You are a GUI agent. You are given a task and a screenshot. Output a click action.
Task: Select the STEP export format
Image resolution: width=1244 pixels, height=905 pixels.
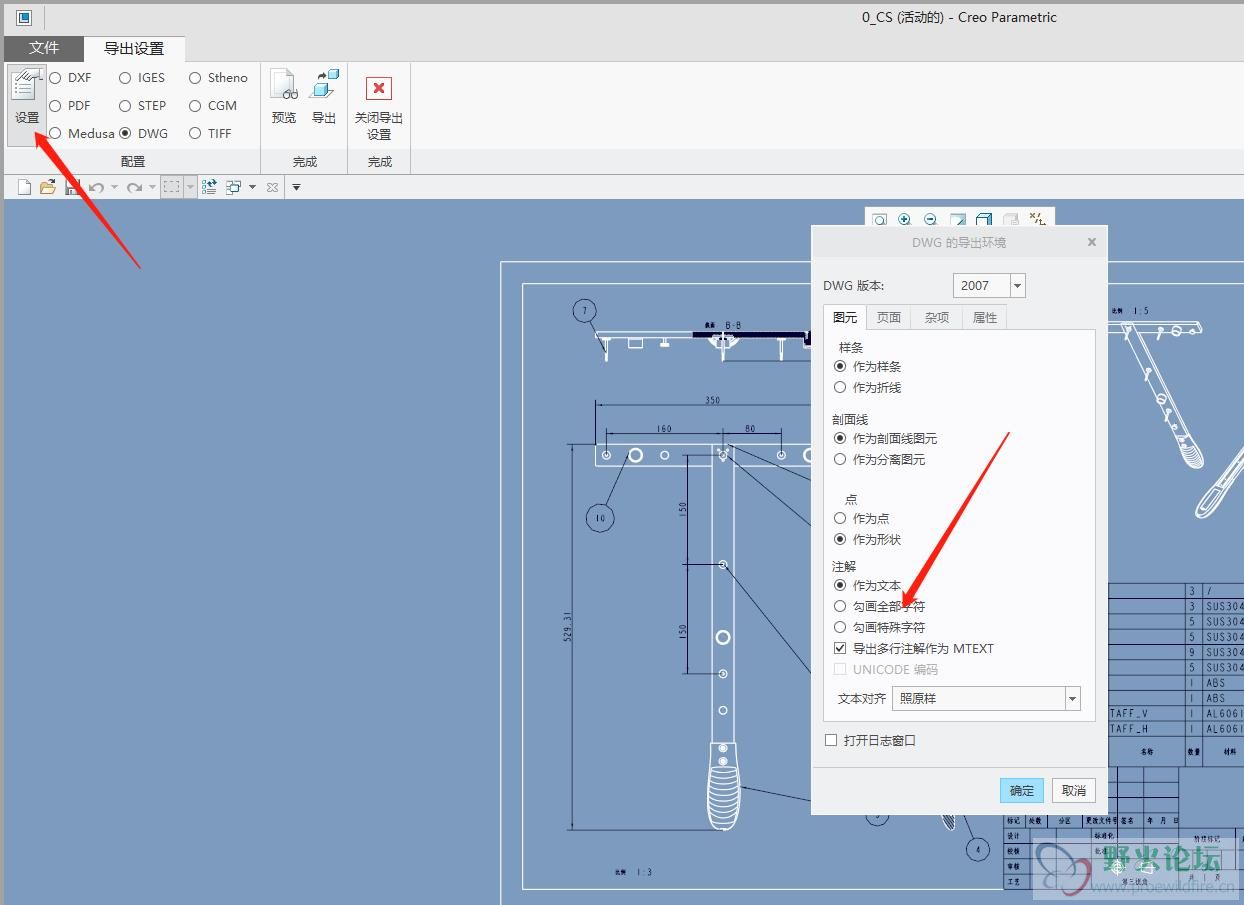[125, 105]
